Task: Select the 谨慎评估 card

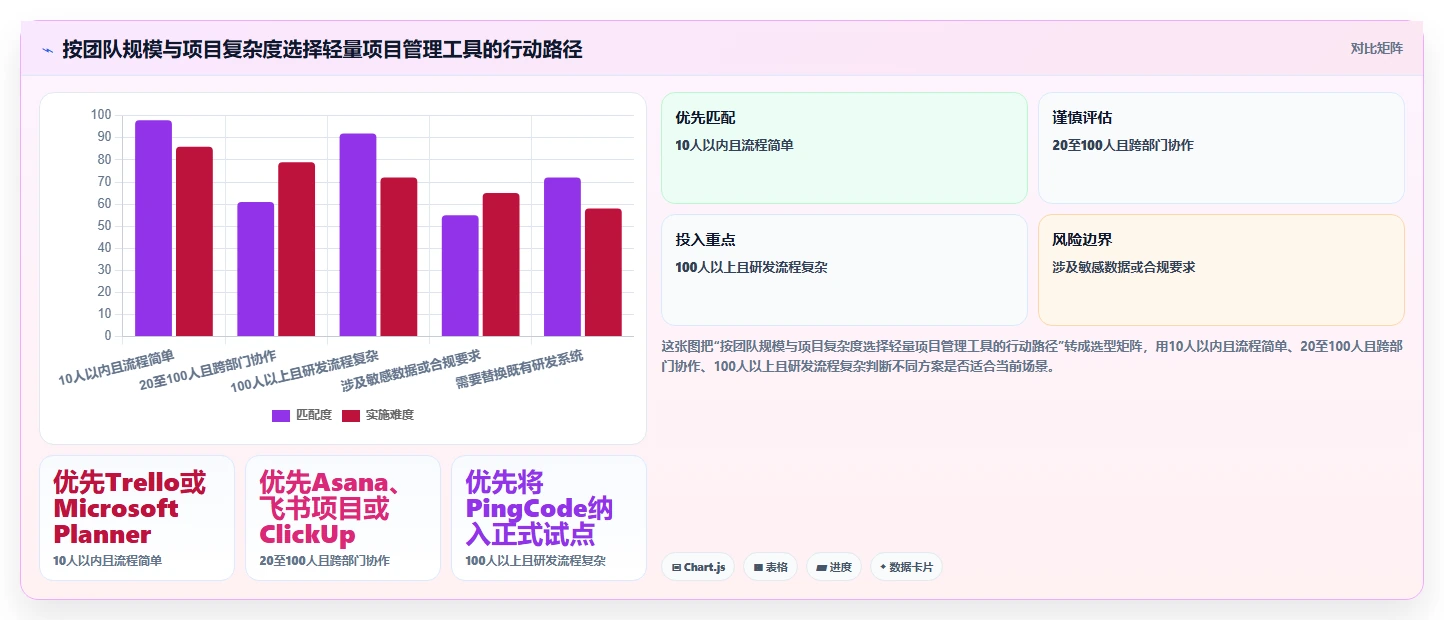Action: click(x=1221, y=148)
